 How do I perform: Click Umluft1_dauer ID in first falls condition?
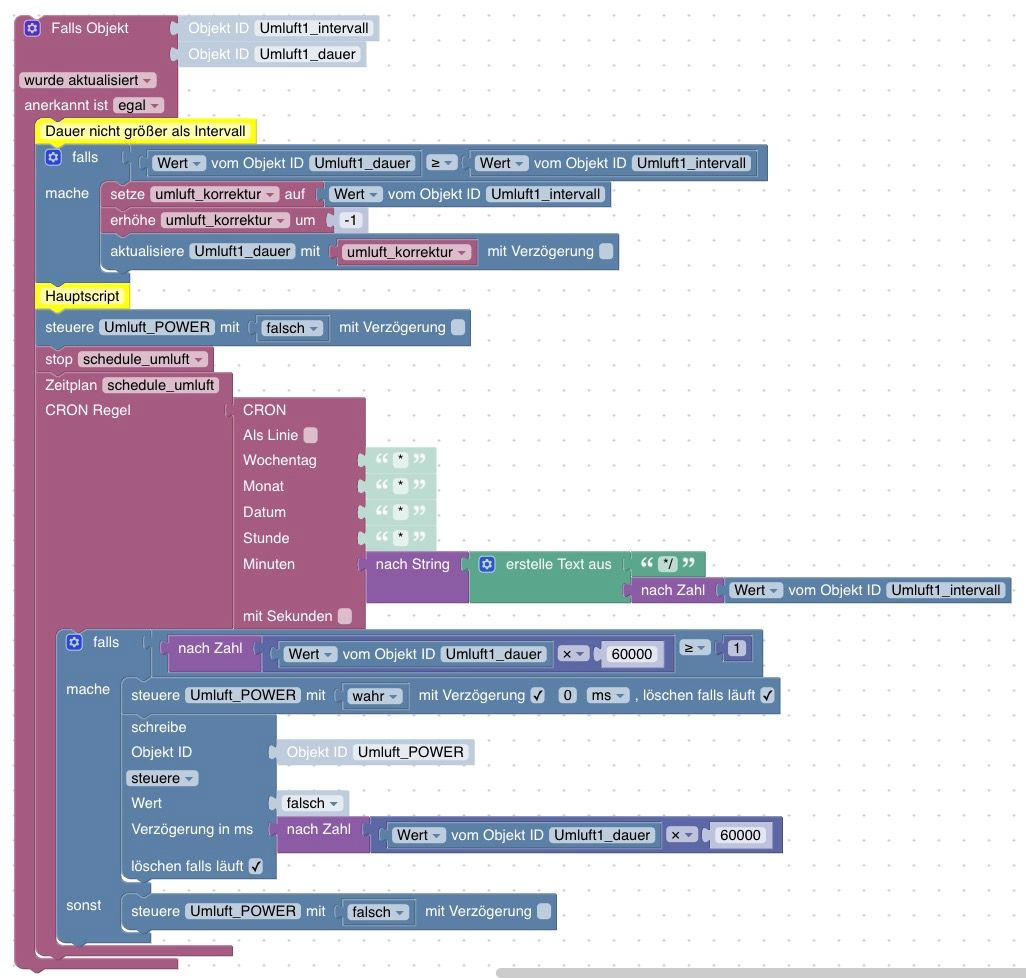pyautogui.click(x=363, y=163)
